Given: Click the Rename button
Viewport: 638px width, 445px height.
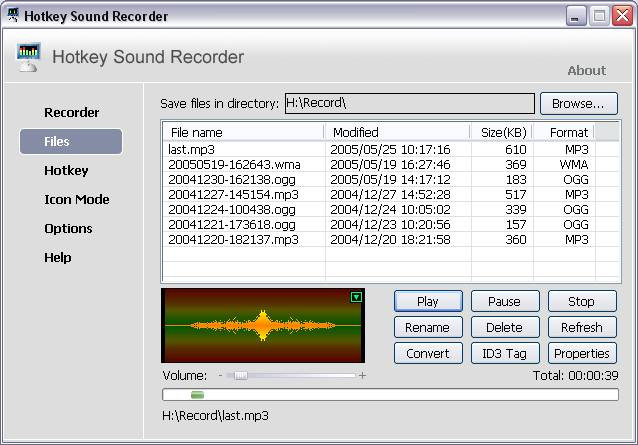Looking at the screenshot, I should 428,327.
